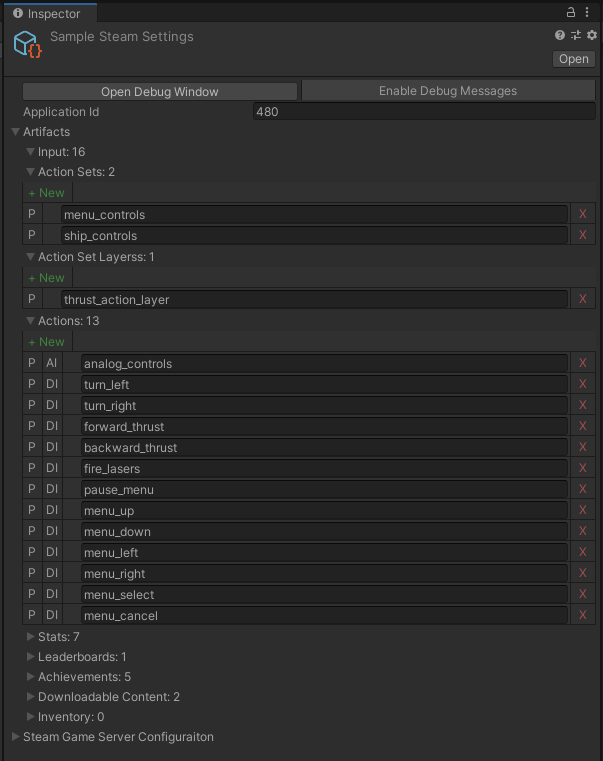
Task: Collapse the Action Set Layerss: 1 section
Action: click(x=31, y=257)
